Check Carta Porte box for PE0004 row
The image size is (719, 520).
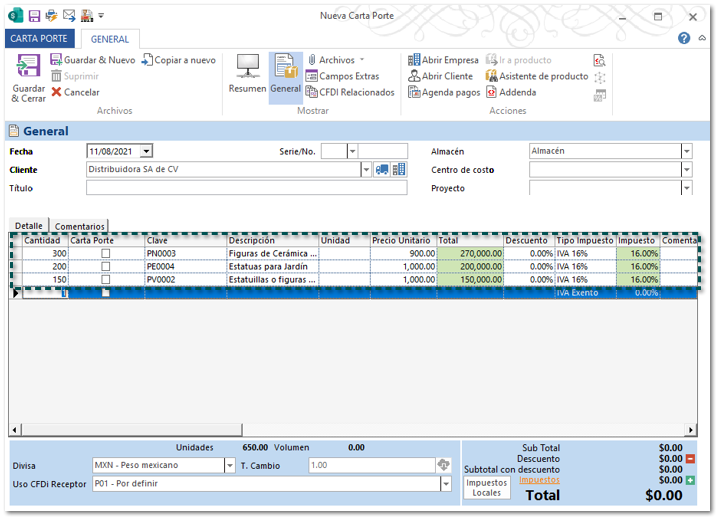pos(106,267)
